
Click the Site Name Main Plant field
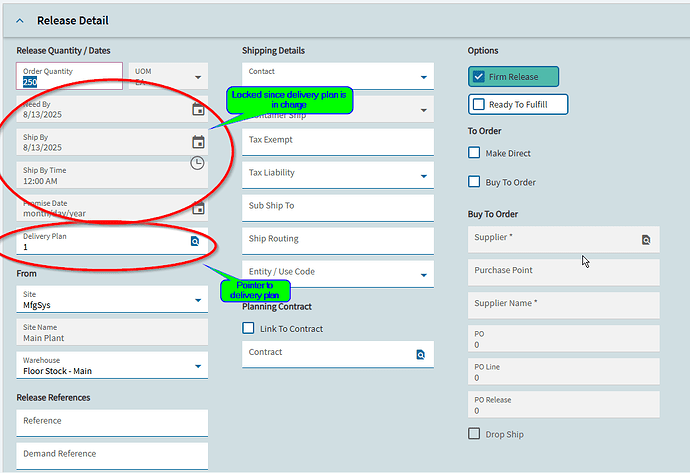coord(112,332)
